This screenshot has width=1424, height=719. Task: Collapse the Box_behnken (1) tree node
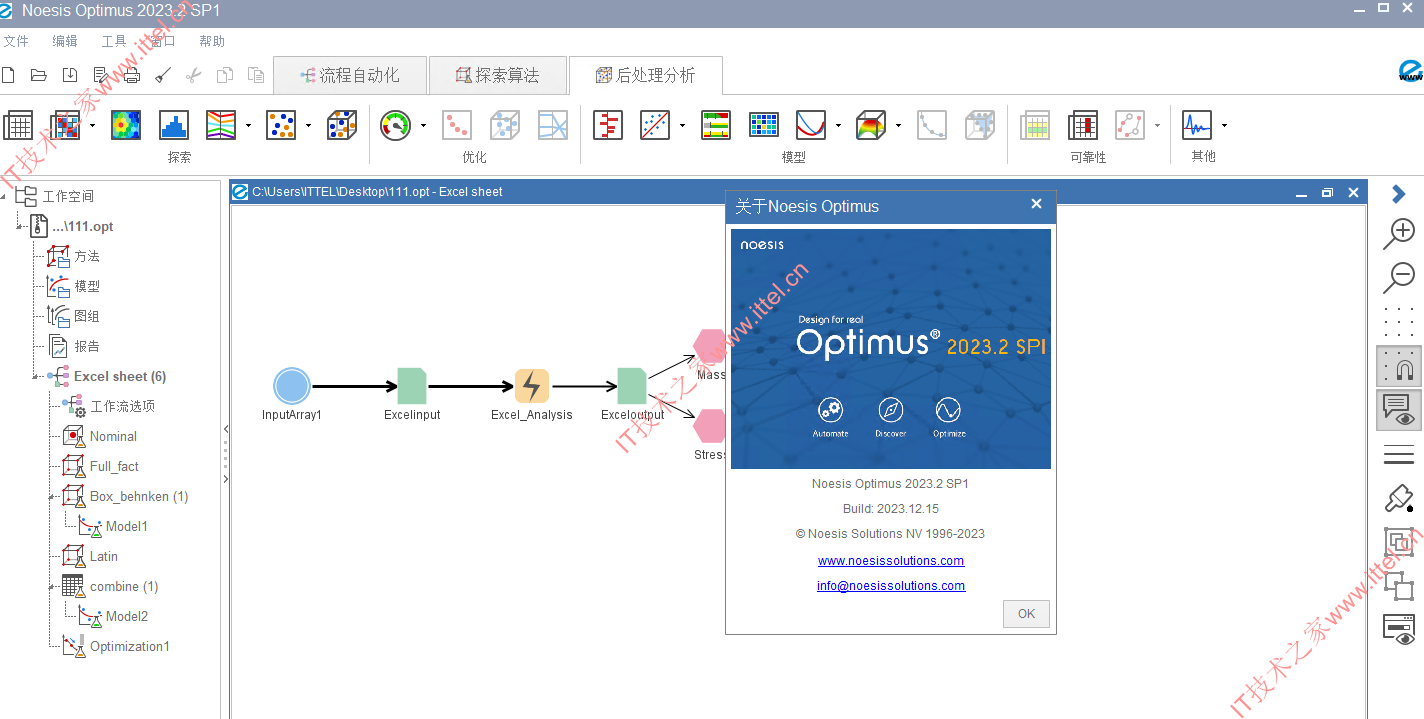pyautogui.click(x=51, y=497)
